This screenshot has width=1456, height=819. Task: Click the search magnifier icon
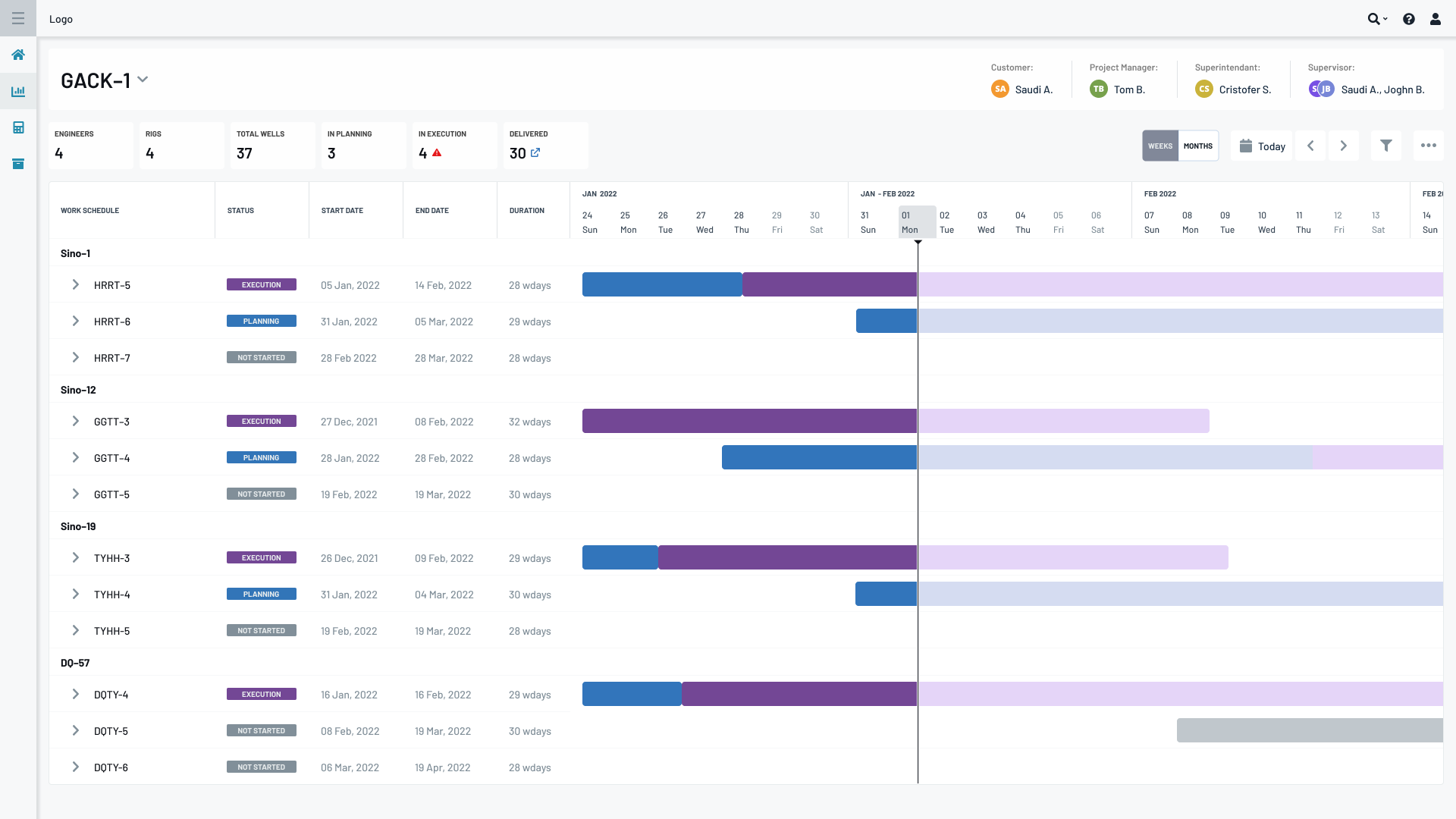1374,19
